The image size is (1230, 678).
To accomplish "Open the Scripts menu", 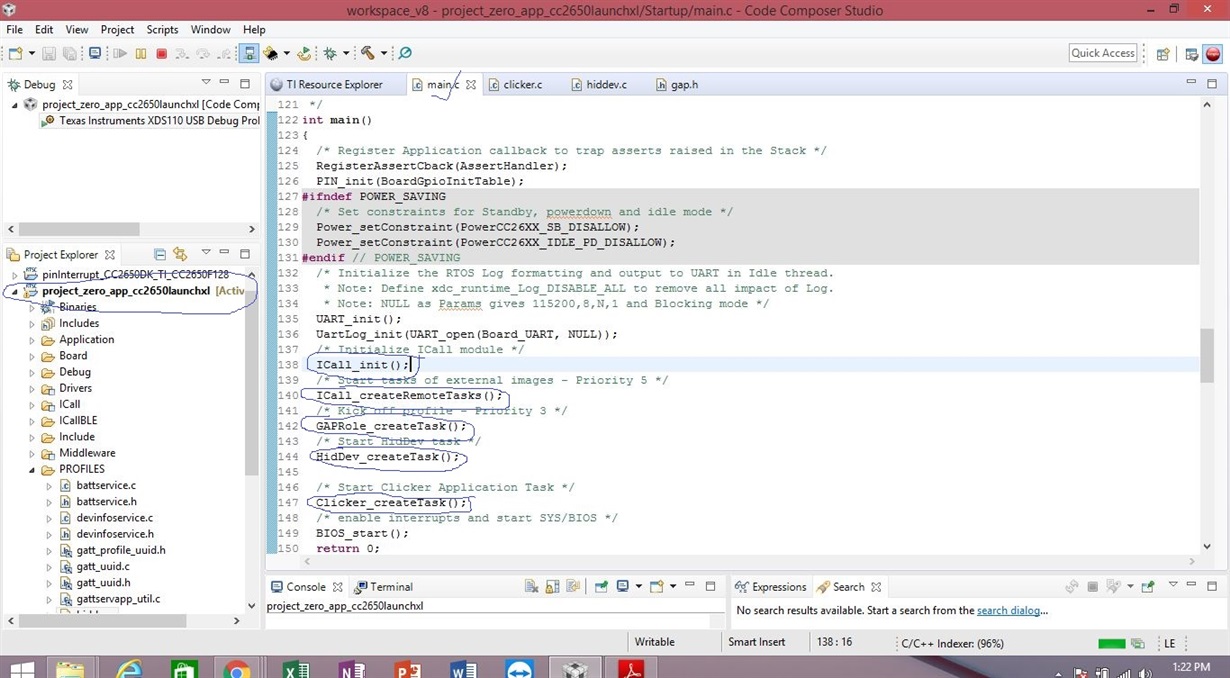I will pos(162,29).
